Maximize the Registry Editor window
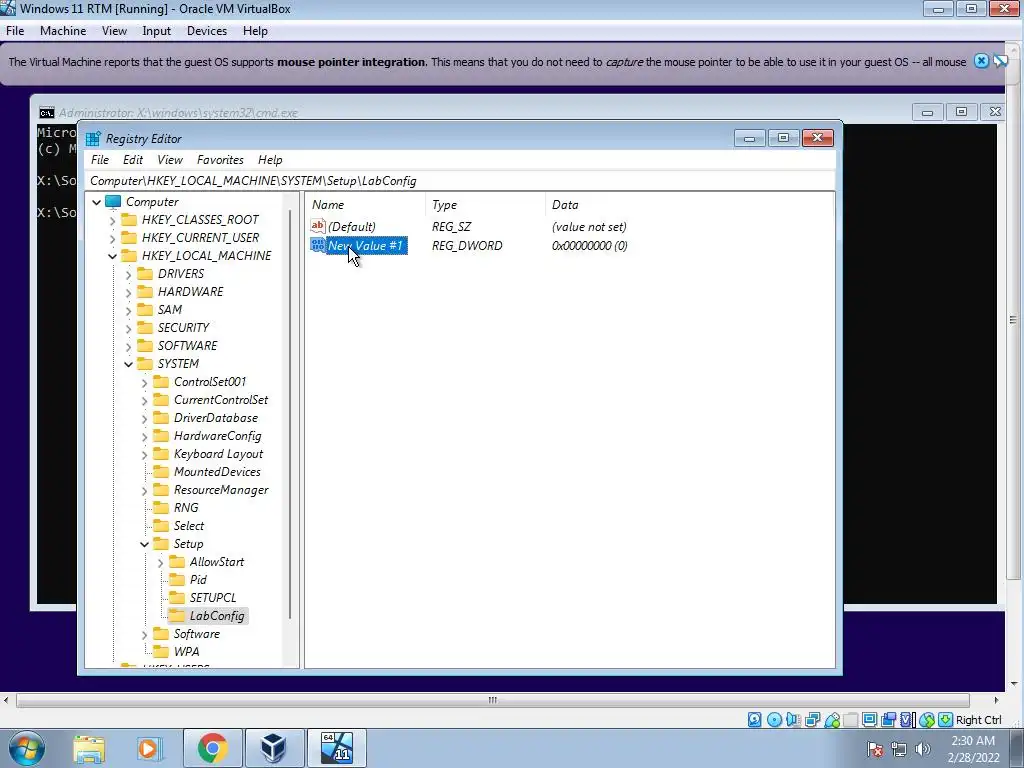The image size is (1024, 768). click(x=783, y=138)
